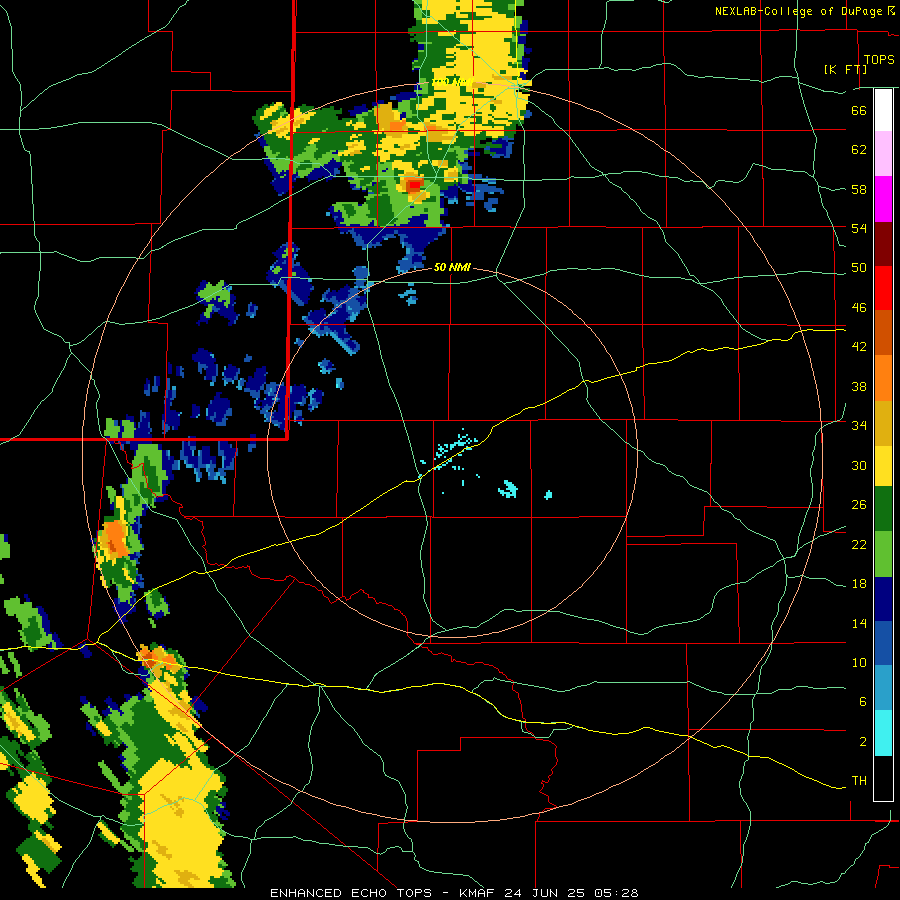900x900 pixels.
Task: Click the navy blue legend swatch
Action: 883,599
